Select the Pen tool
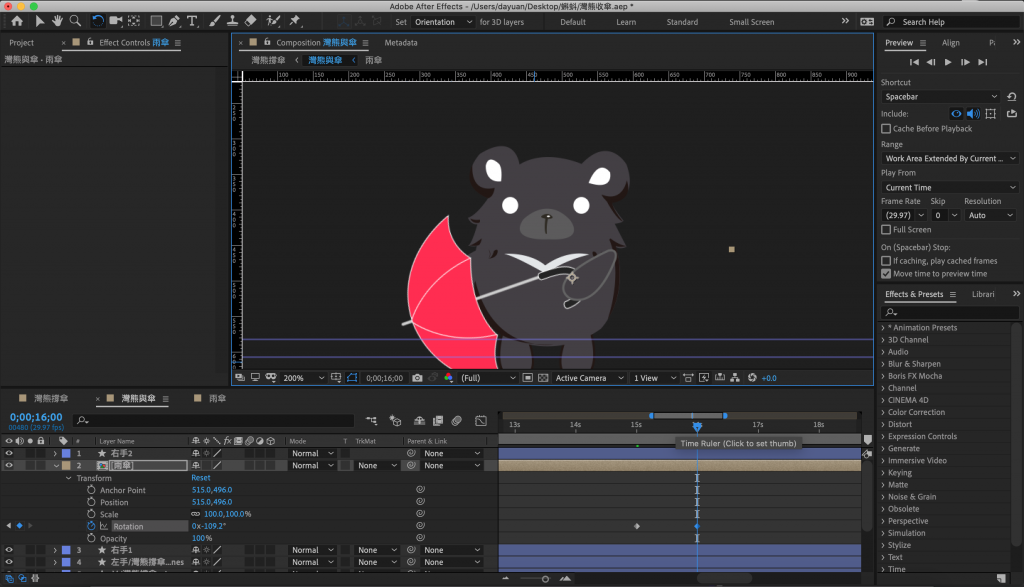 [174, 22]
